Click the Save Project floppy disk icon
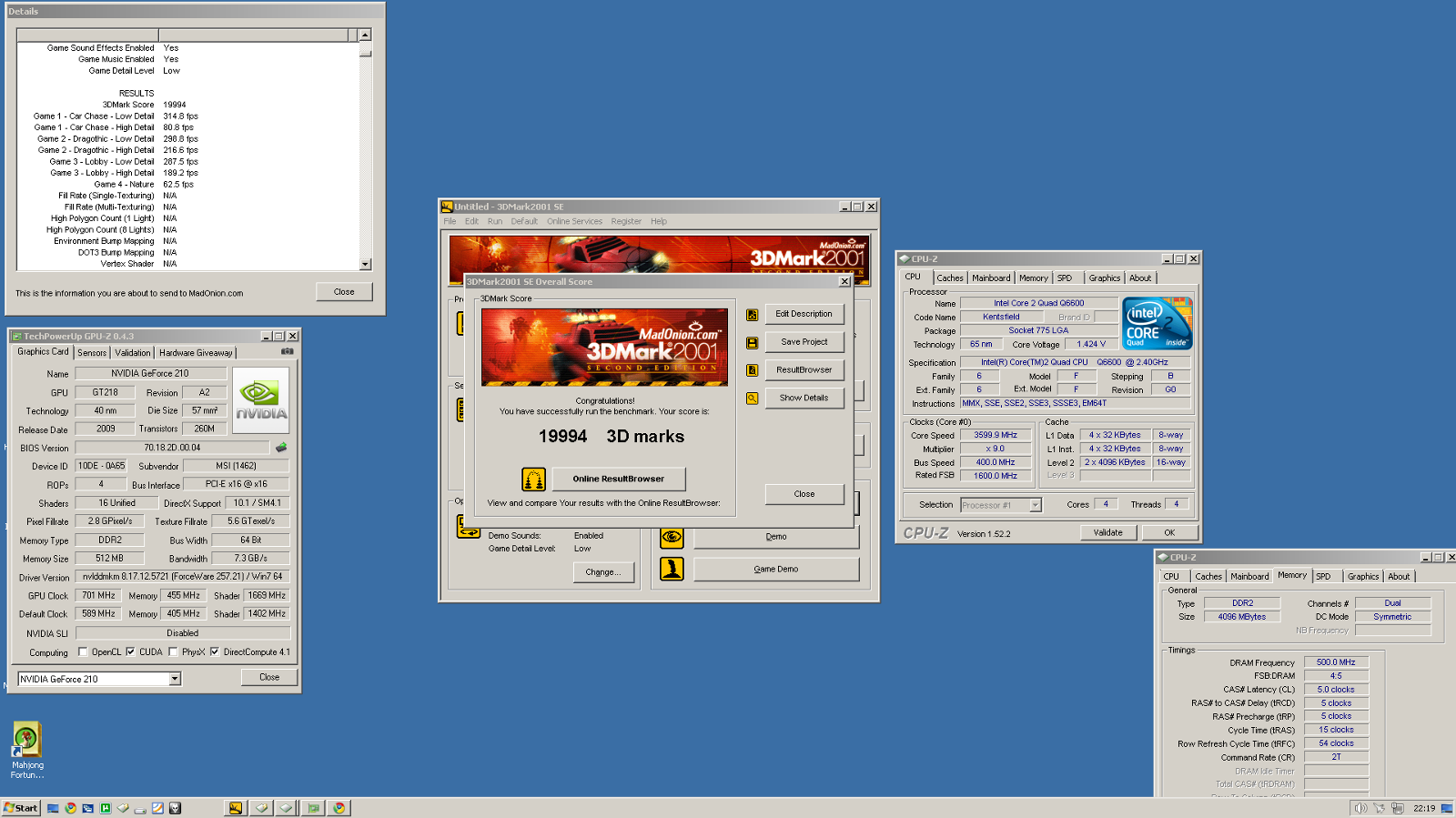 (753, 343)
